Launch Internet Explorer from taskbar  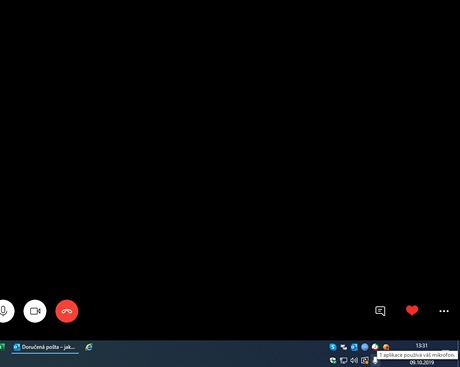89,347
